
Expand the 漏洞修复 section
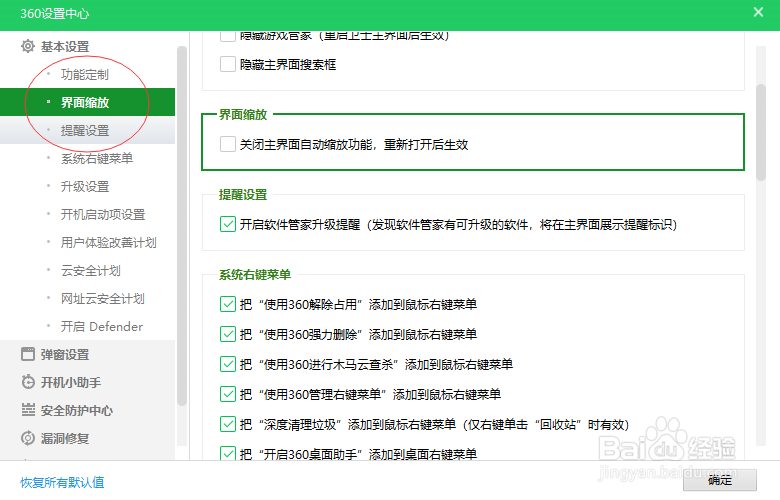[65, 438]
